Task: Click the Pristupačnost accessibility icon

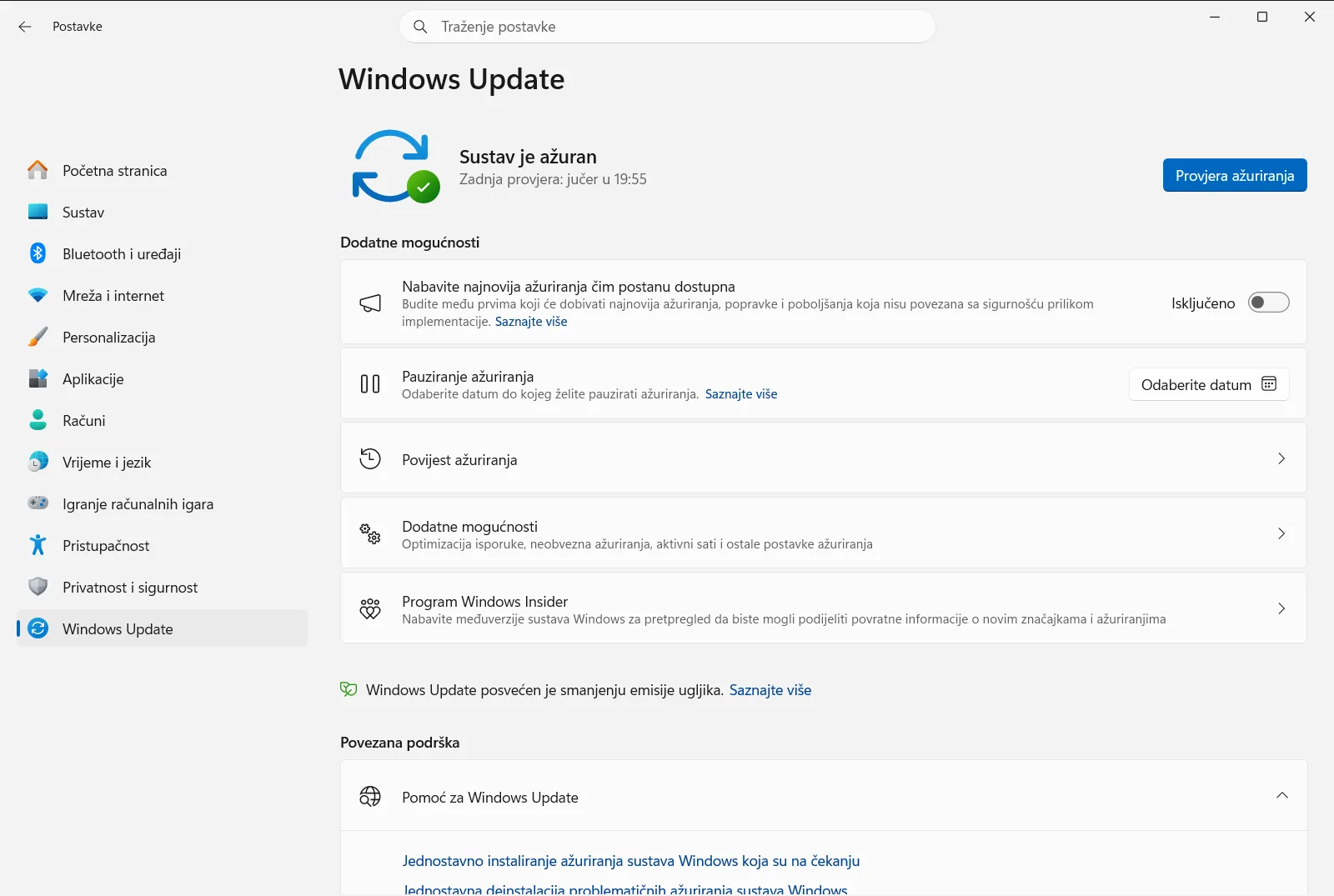Action: pos(38,545)
